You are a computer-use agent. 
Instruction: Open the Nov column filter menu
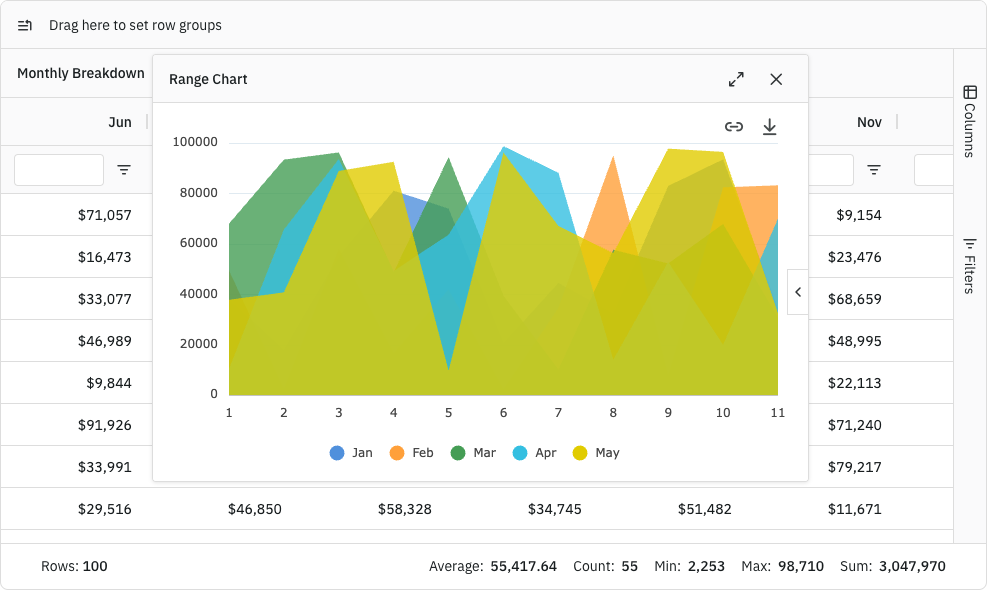click(874, 170)
